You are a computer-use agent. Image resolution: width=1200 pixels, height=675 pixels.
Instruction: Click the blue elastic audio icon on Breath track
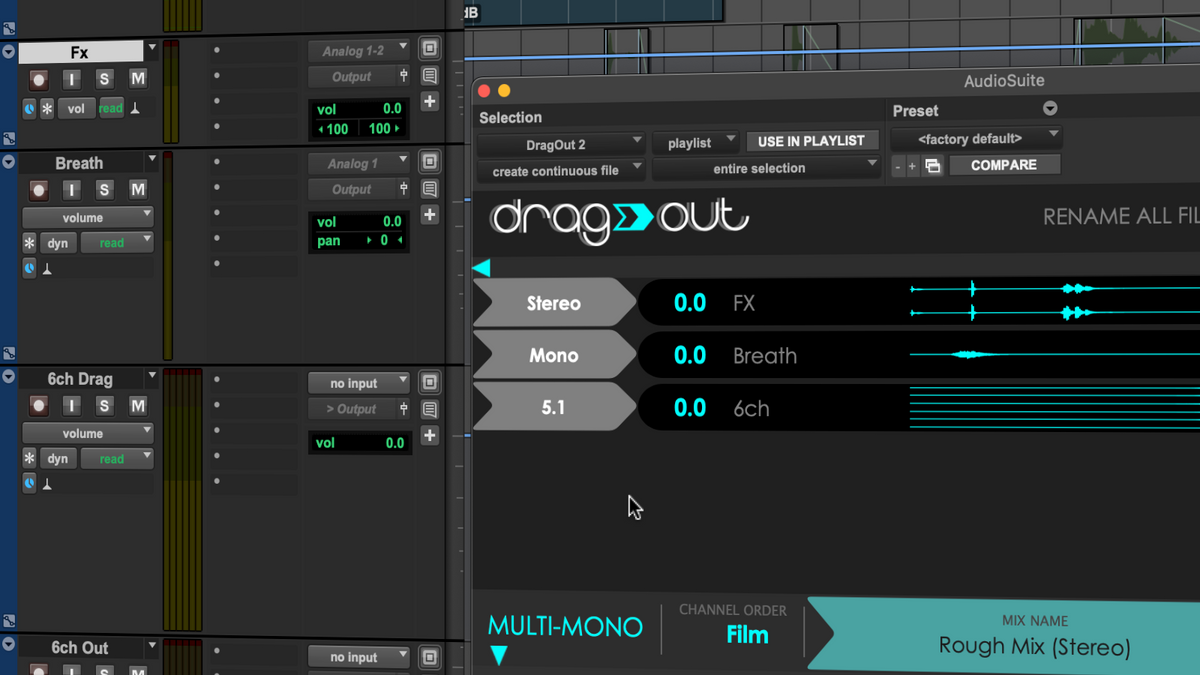29,269
